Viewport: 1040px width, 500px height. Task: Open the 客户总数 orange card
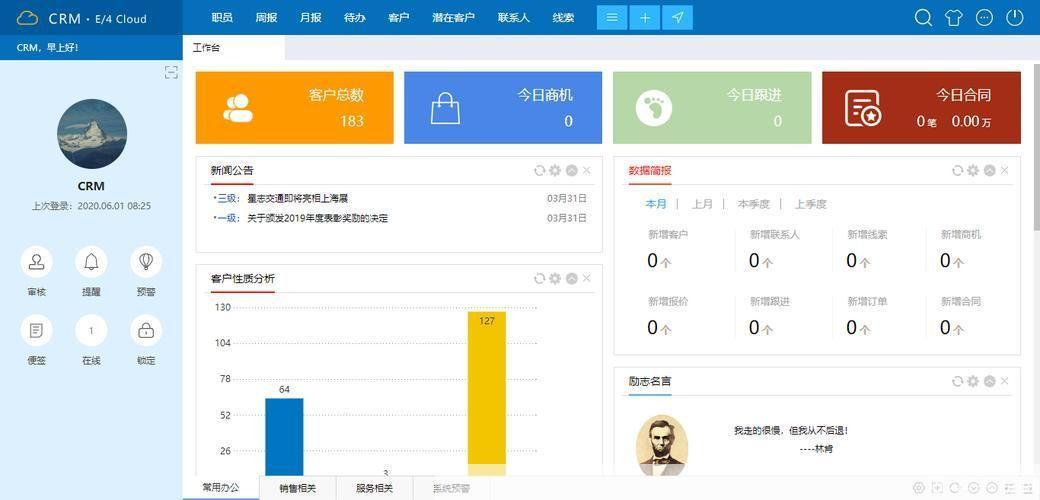(x=294, y=107)
